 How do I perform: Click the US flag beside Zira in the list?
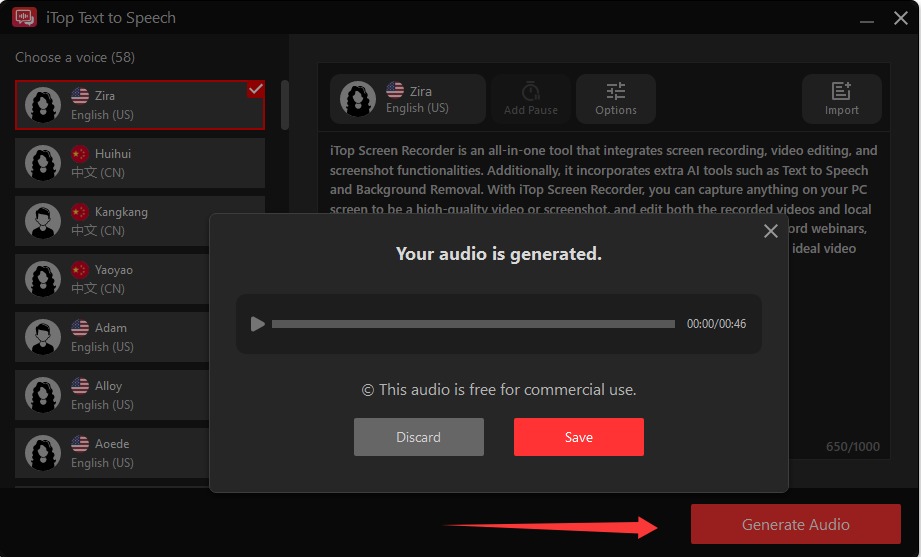coord(80,95)
